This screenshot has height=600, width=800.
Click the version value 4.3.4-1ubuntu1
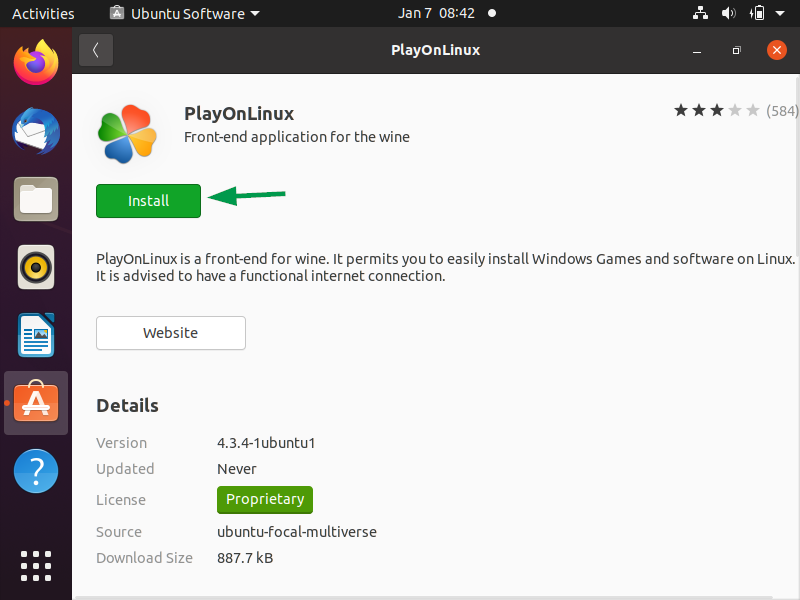266,443
